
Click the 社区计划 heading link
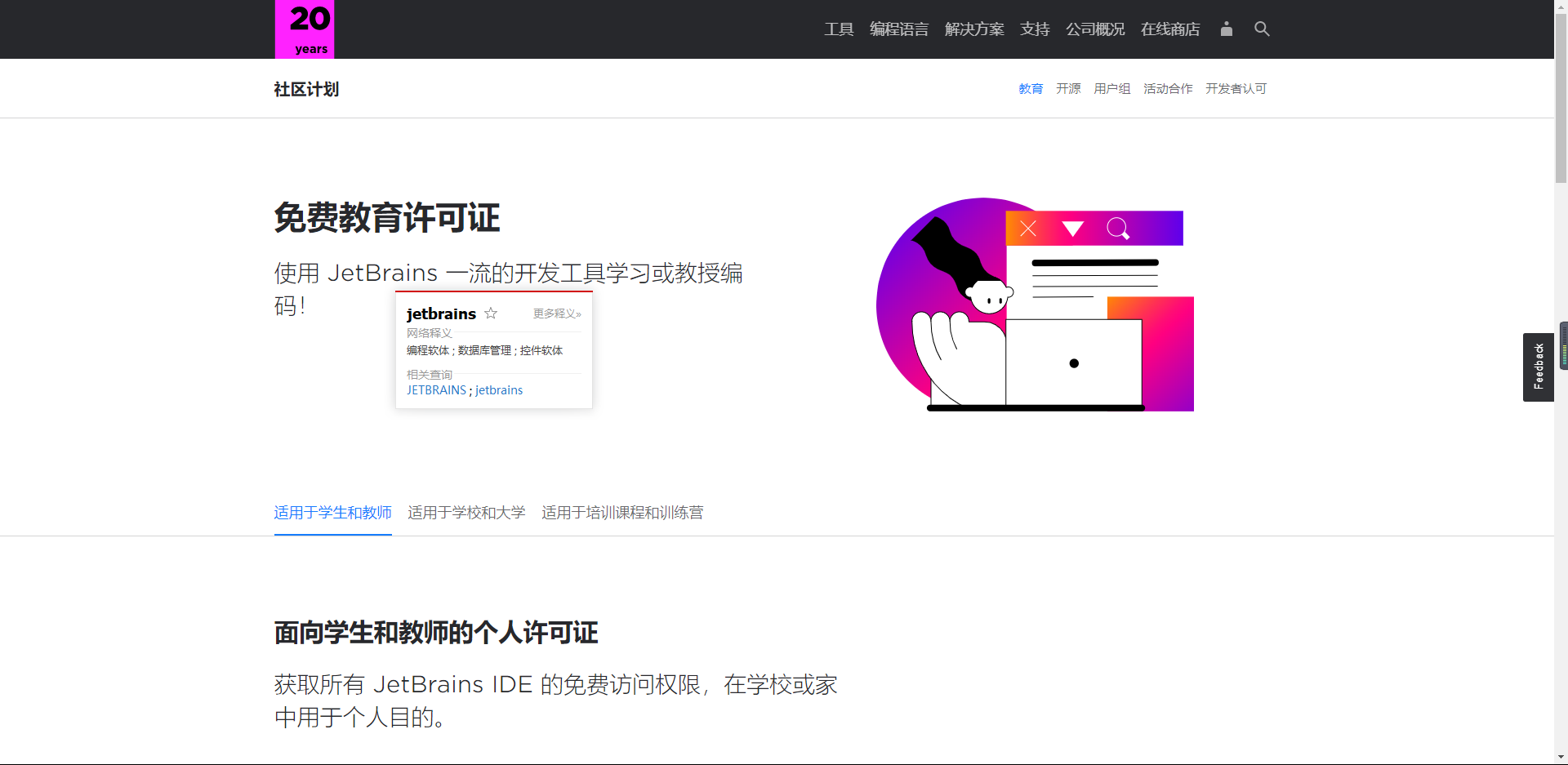pos(306,89)
